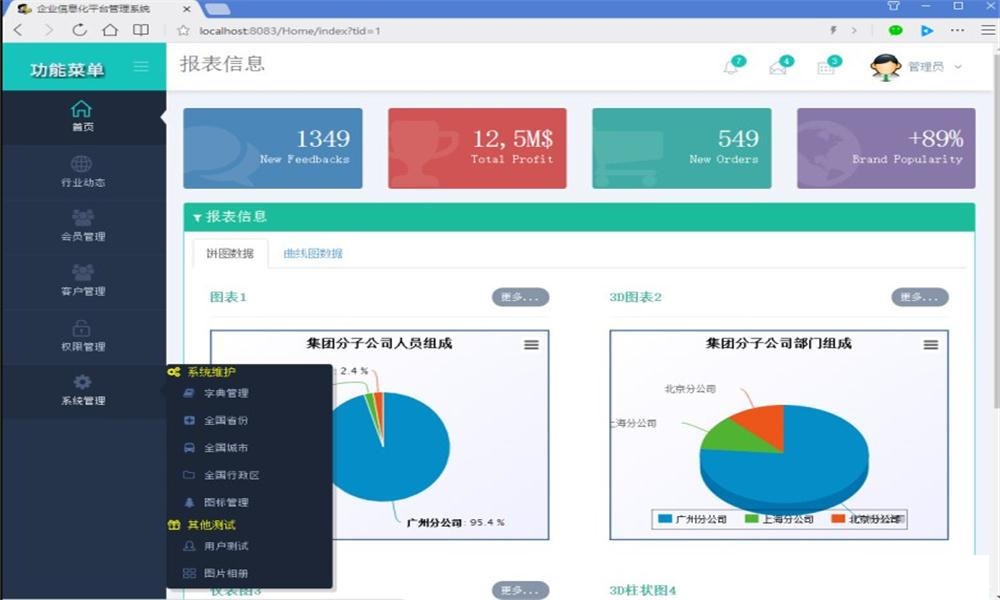The height and width of the screenshot is (600, 1000).
Task: Open the calendar tasks icon
Action: coord(826,67)
